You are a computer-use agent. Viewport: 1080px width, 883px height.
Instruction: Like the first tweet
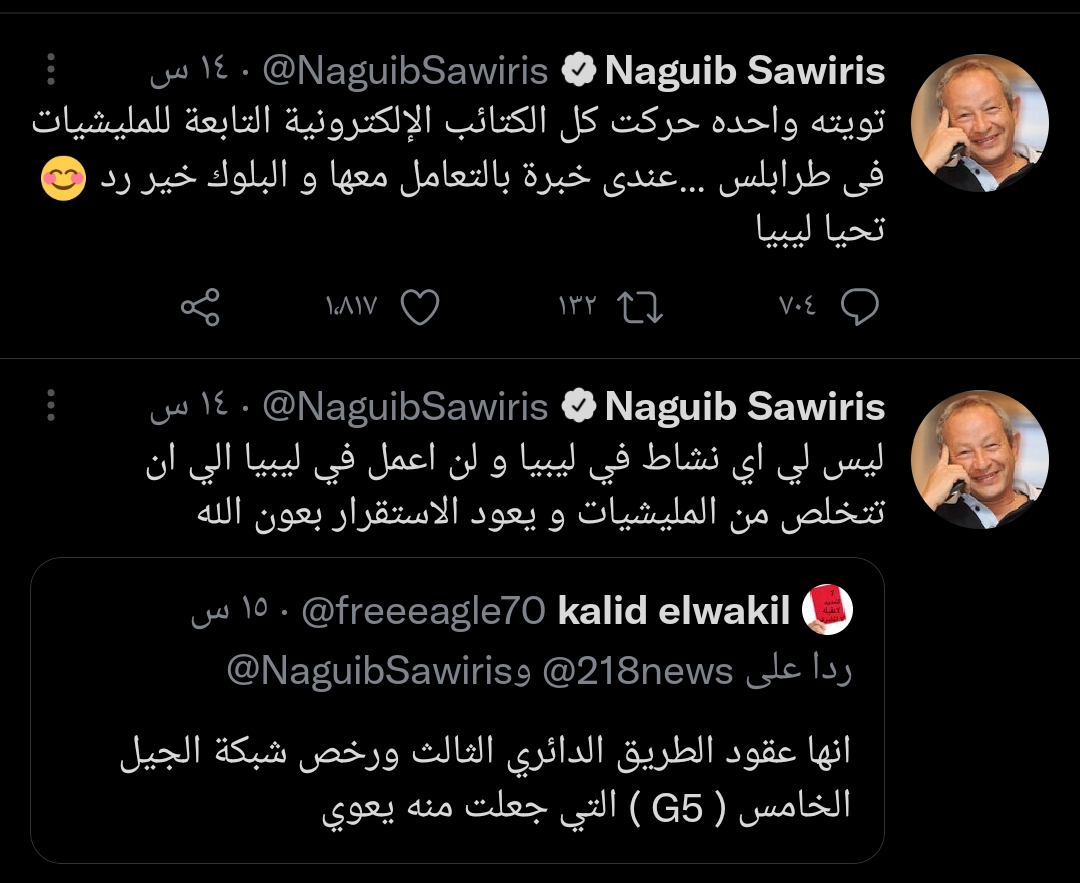click(420, 307)
